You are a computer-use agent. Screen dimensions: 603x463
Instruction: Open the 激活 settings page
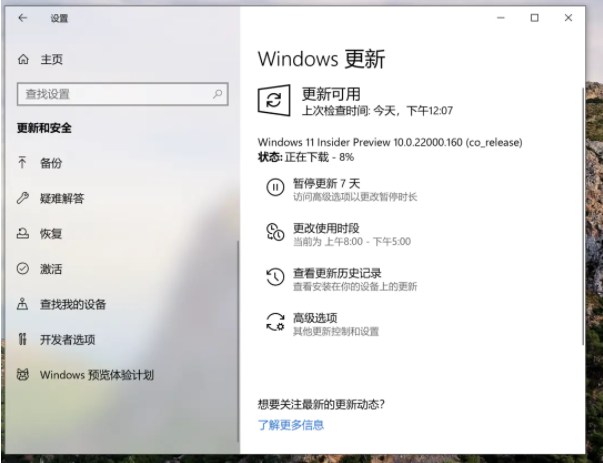tap(51, 269)
